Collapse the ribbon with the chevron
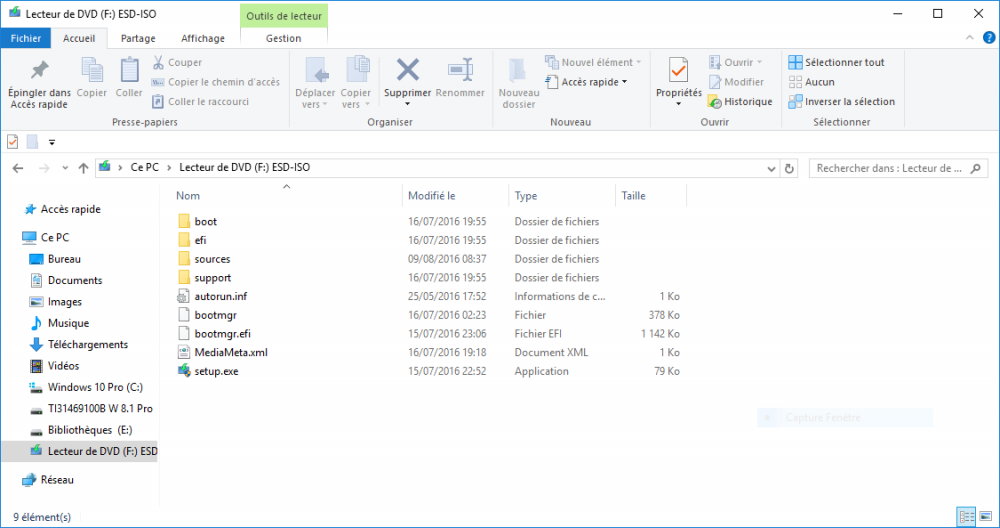The width and height of the screenshot is (1000, 528). tap(969, 38)
